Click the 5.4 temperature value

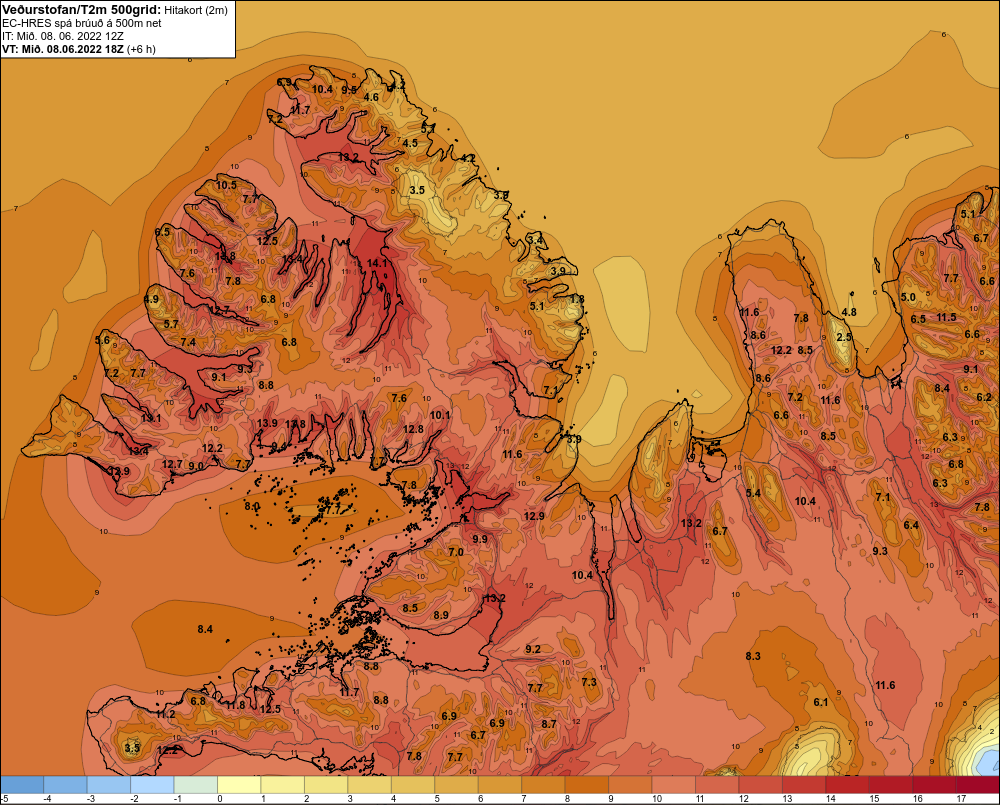coord(753,493)
